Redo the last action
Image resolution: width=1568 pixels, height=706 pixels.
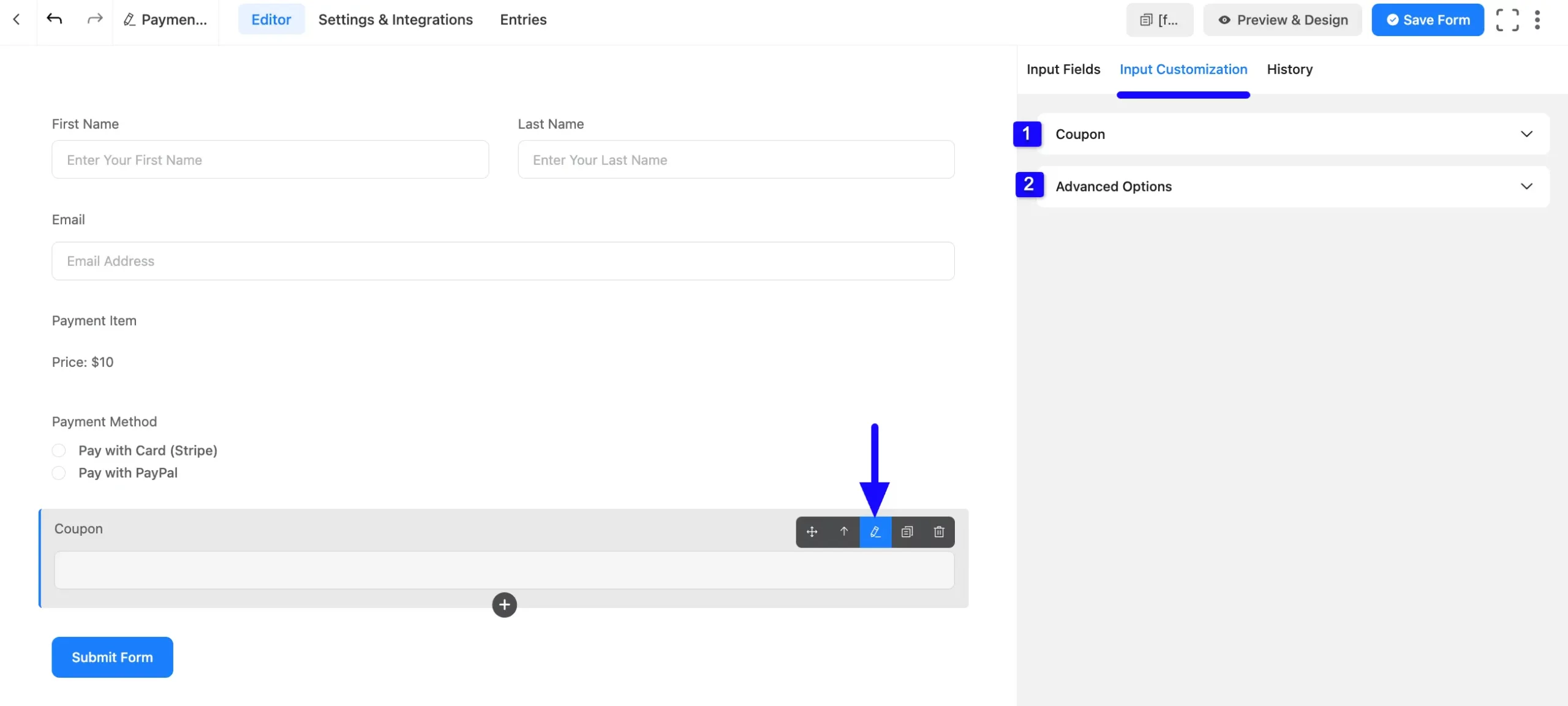click(x=94, y=19)
